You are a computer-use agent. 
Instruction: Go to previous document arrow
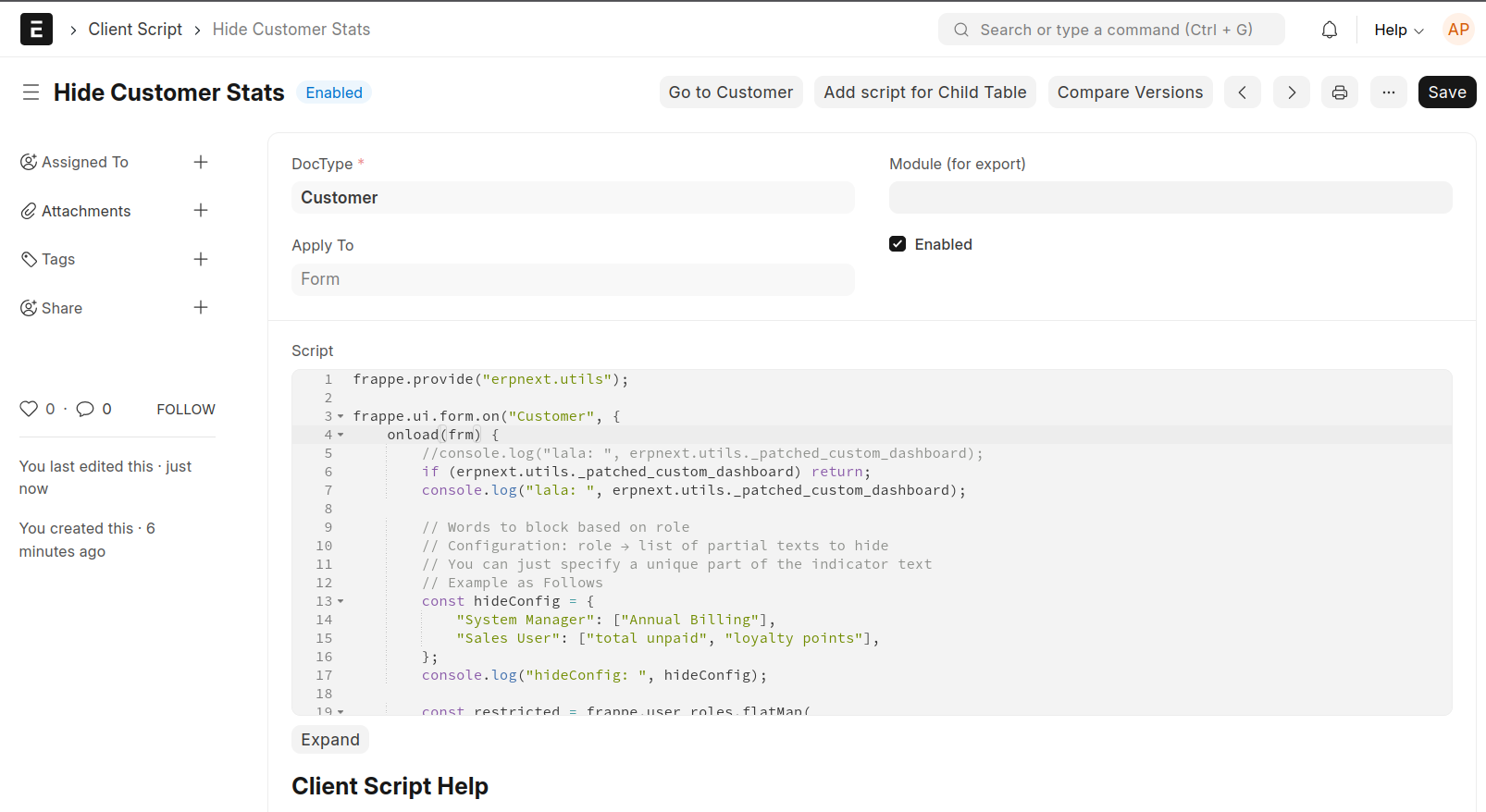pos(1242,92)
